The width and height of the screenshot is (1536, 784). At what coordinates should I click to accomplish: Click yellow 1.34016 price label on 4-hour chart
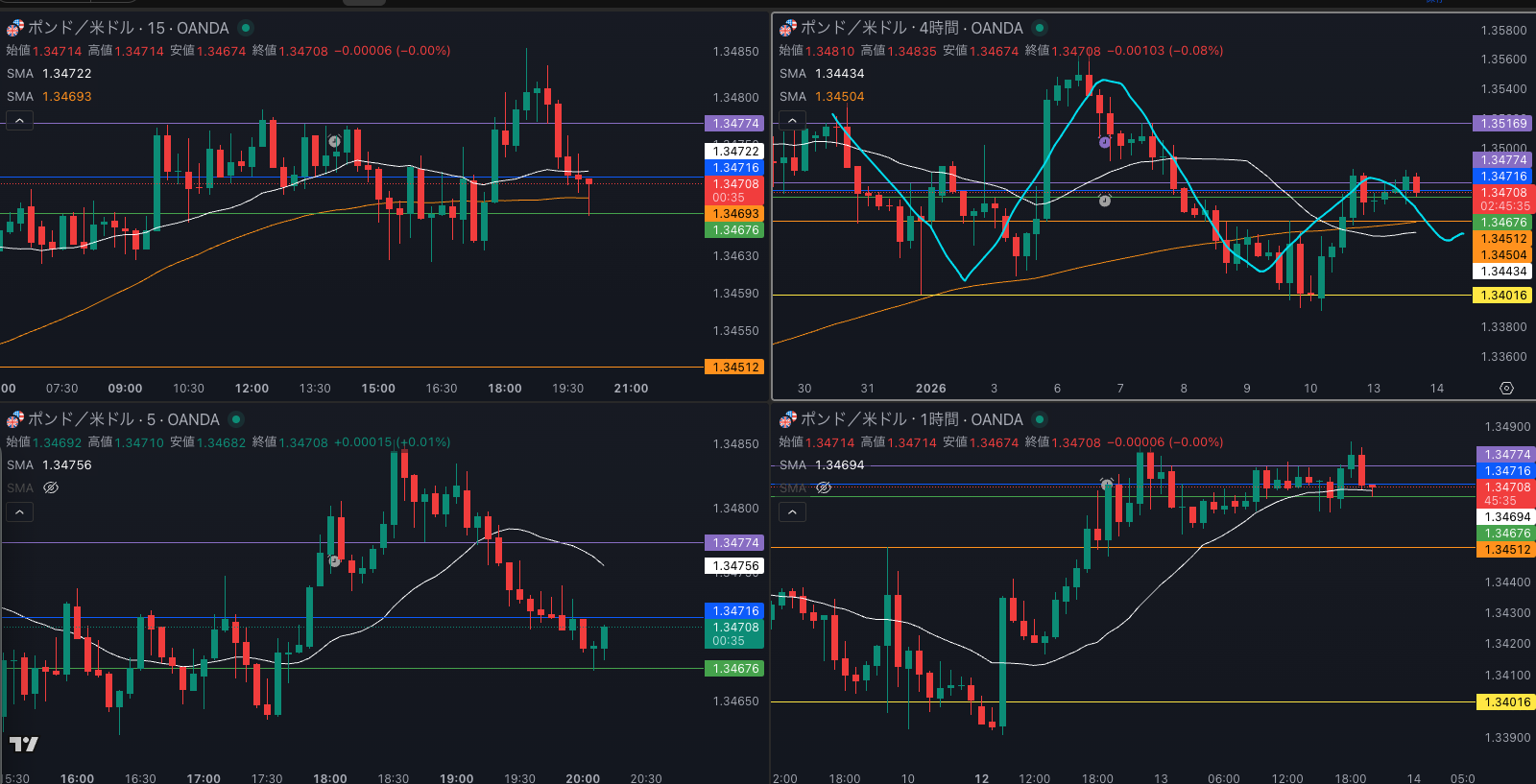(1503, 296)
